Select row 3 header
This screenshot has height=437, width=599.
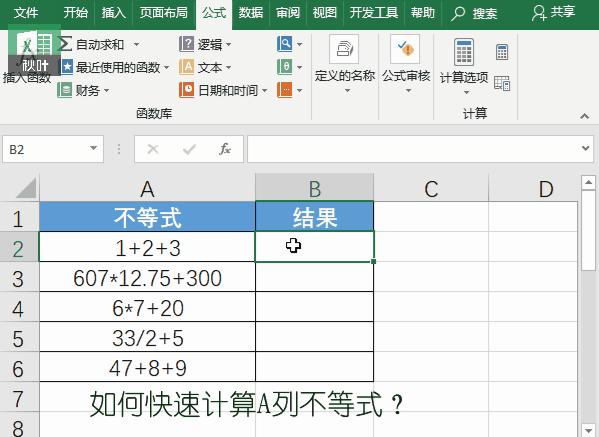click(18, 278)
